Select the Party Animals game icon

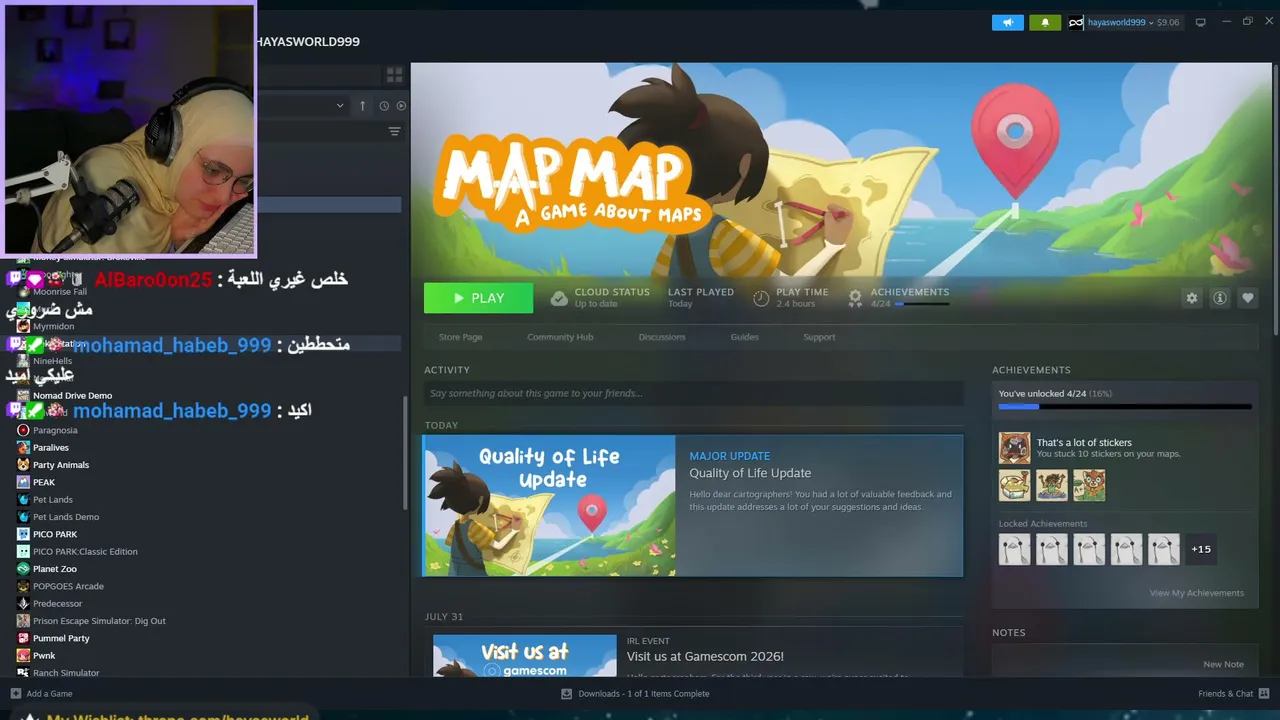23,465
